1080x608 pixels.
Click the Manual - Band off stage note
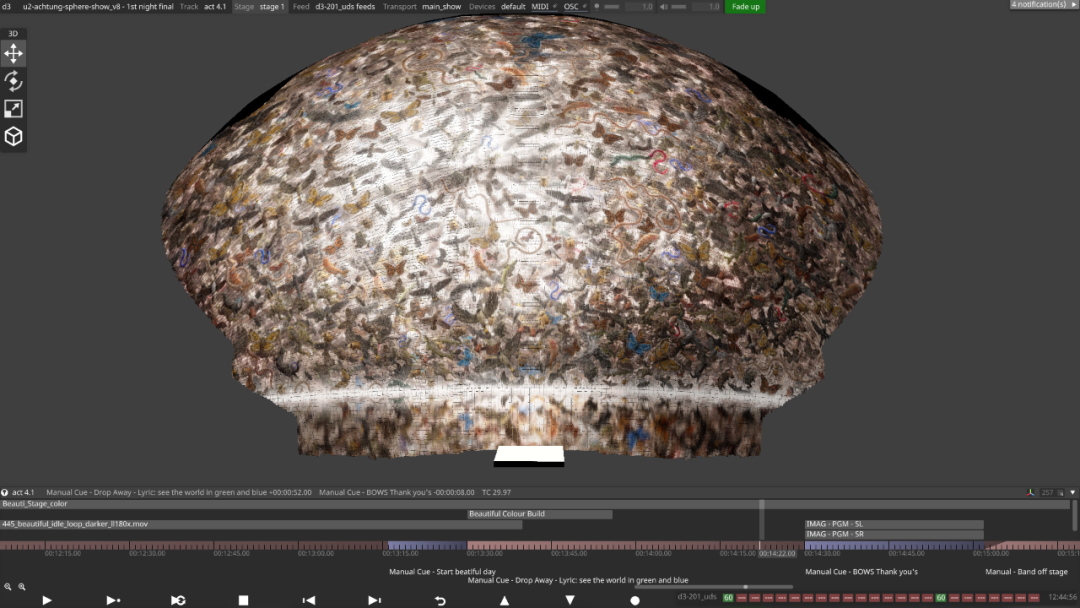click(x=1026, y=572)
